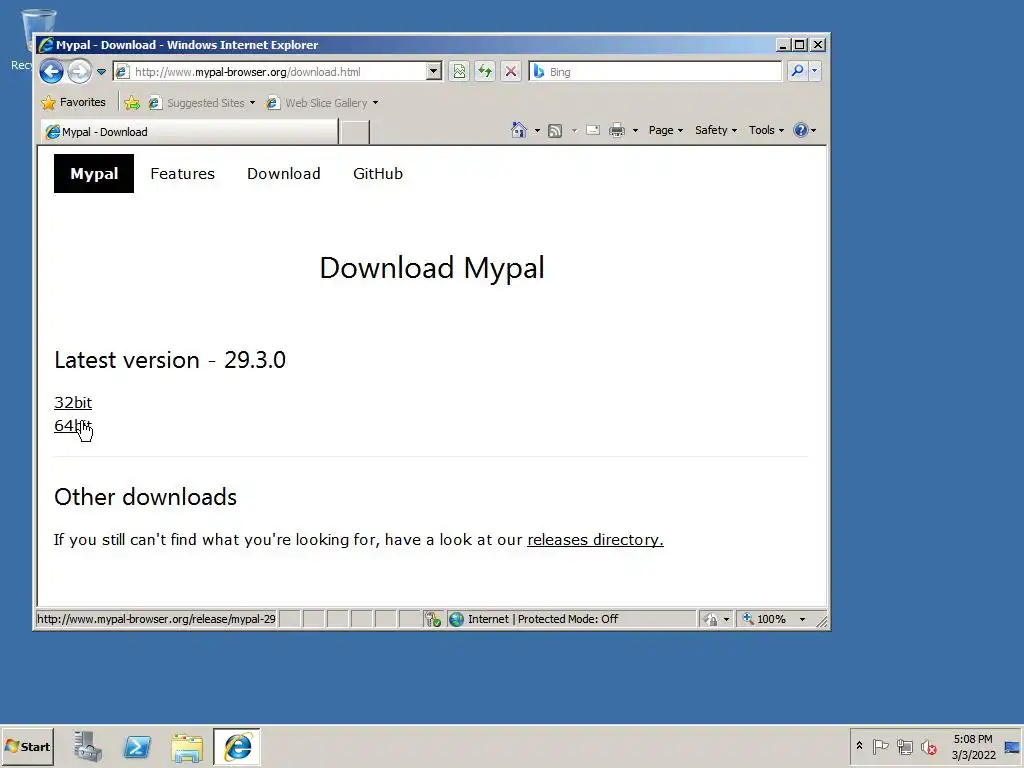The image size is (1024, 768).
Task: Open Web Slice Gallery dropdown
Action: [322, 103]
